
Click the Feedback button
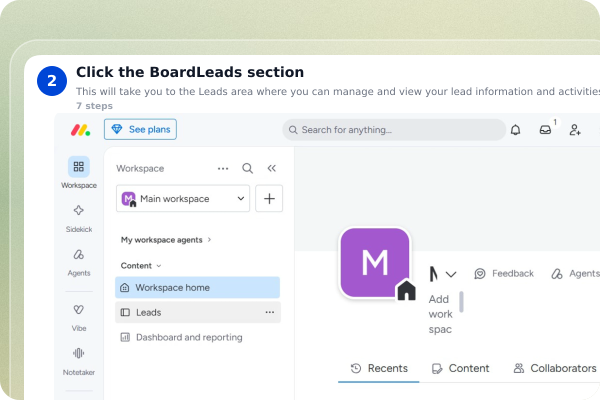pos(504,274)
